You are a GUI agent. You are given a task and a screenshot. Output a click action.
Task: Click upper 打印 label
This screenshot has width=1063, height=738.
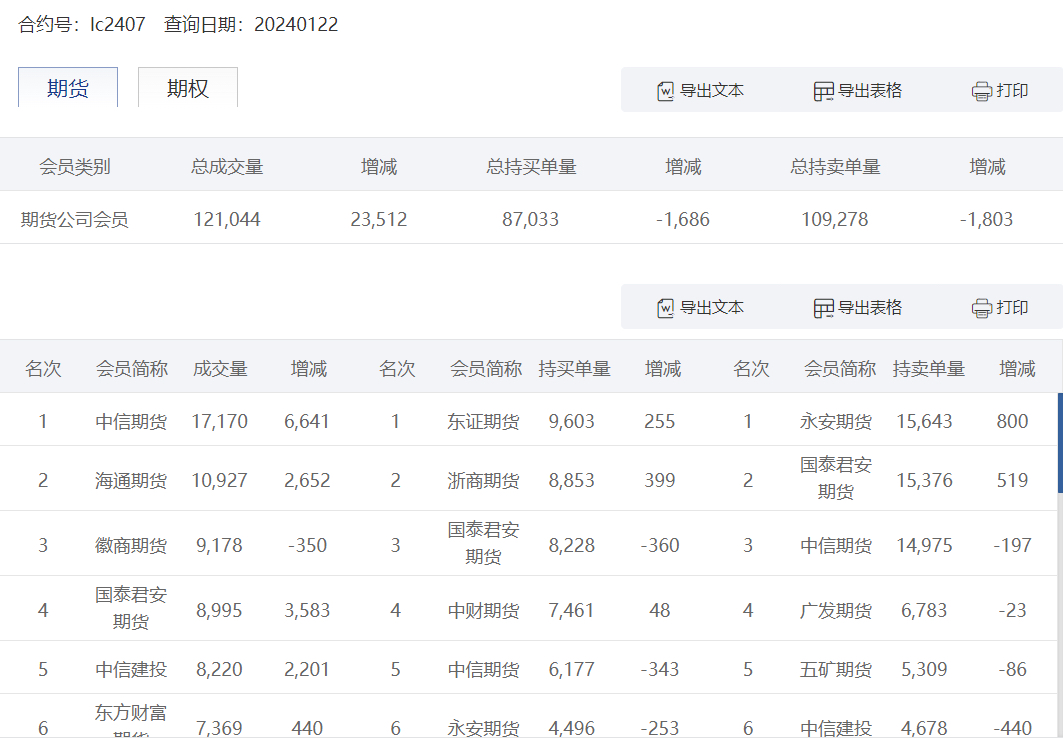click(1012, 91)
